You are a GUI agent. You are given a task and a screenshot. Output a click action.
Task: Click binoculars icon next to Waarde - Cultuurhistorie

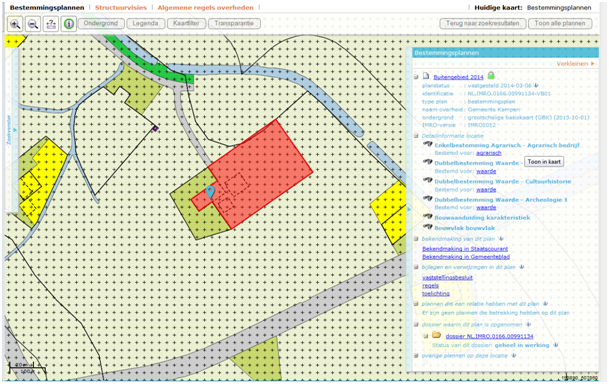428,180
